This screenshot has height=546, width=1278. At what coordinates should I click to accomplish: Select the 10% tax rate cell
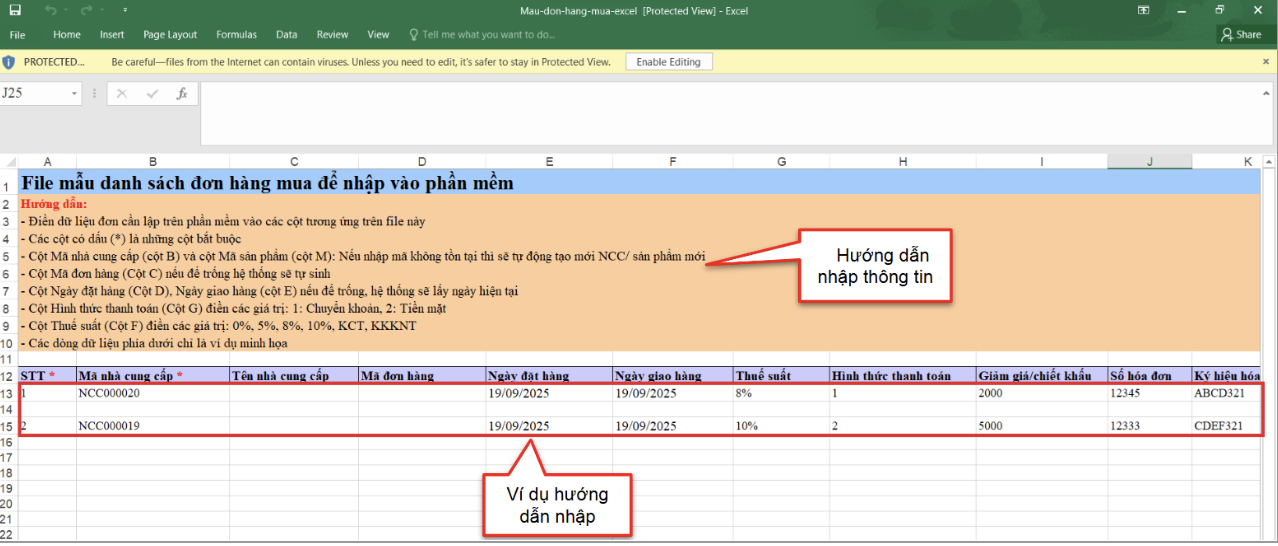point(781,426)
